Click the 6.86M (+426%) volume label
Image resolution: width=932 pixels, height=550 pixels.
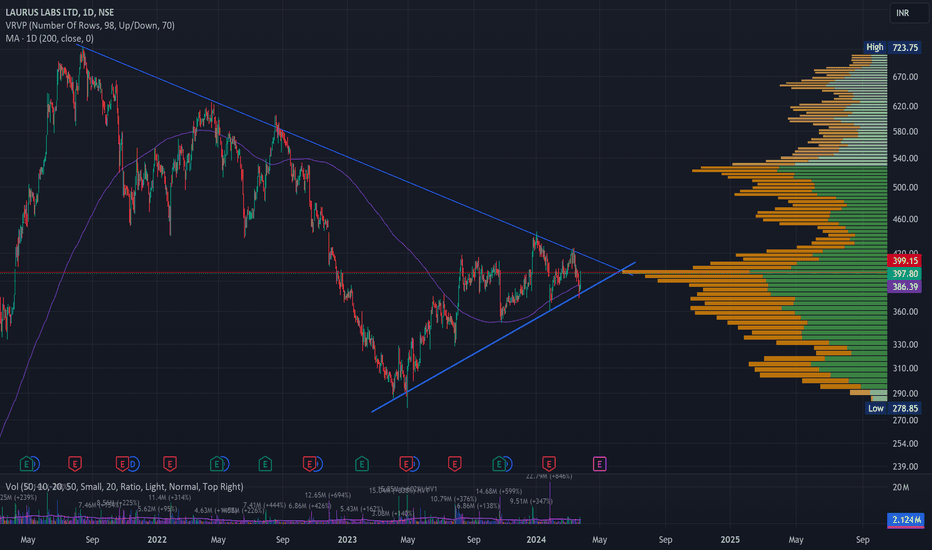310,505
